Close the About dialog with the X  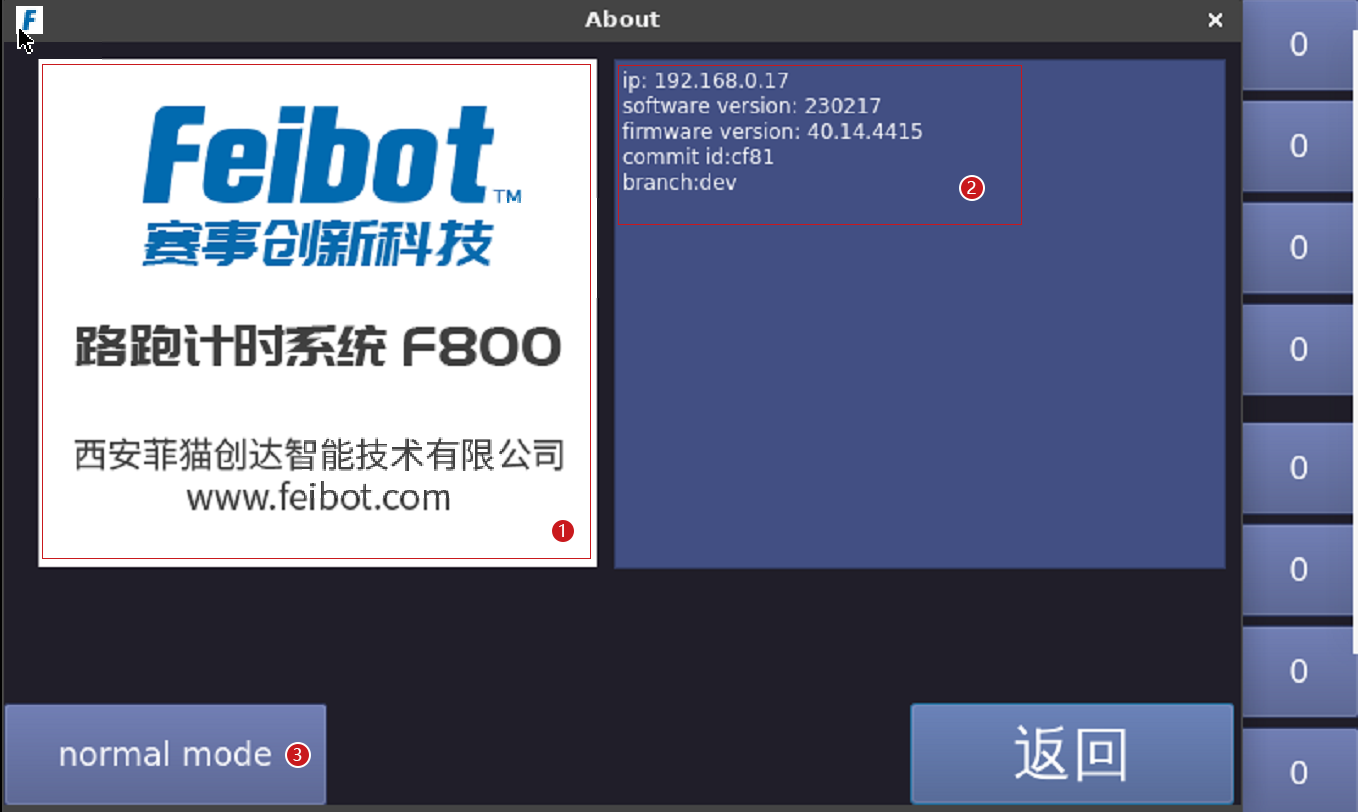click(1215, 20)
